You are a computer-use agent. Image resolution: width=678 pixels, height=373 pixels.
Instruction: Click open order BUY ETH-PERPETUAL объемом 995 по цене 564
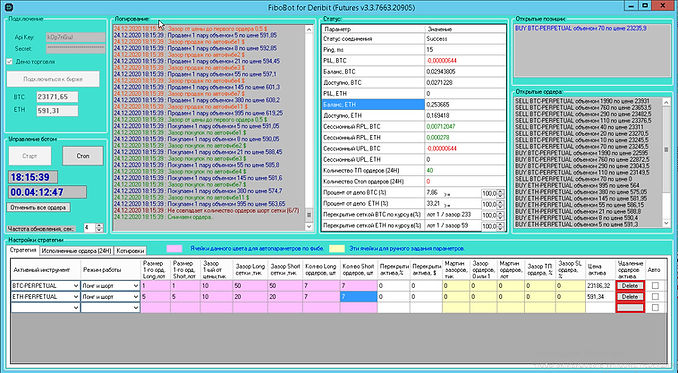pos(577,185)
